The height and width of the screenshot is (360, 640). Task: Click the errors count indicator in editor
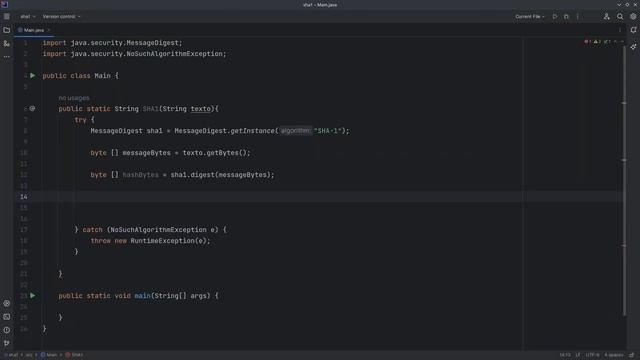click(587, 42)
